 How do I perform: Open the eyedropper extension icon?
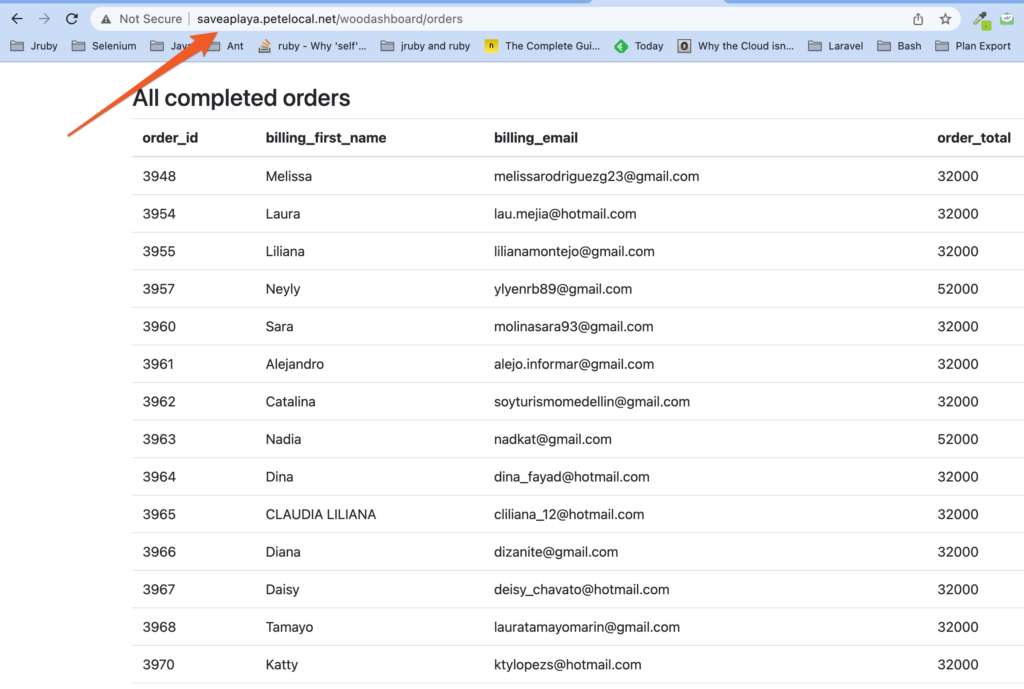(x=980, y=19)
